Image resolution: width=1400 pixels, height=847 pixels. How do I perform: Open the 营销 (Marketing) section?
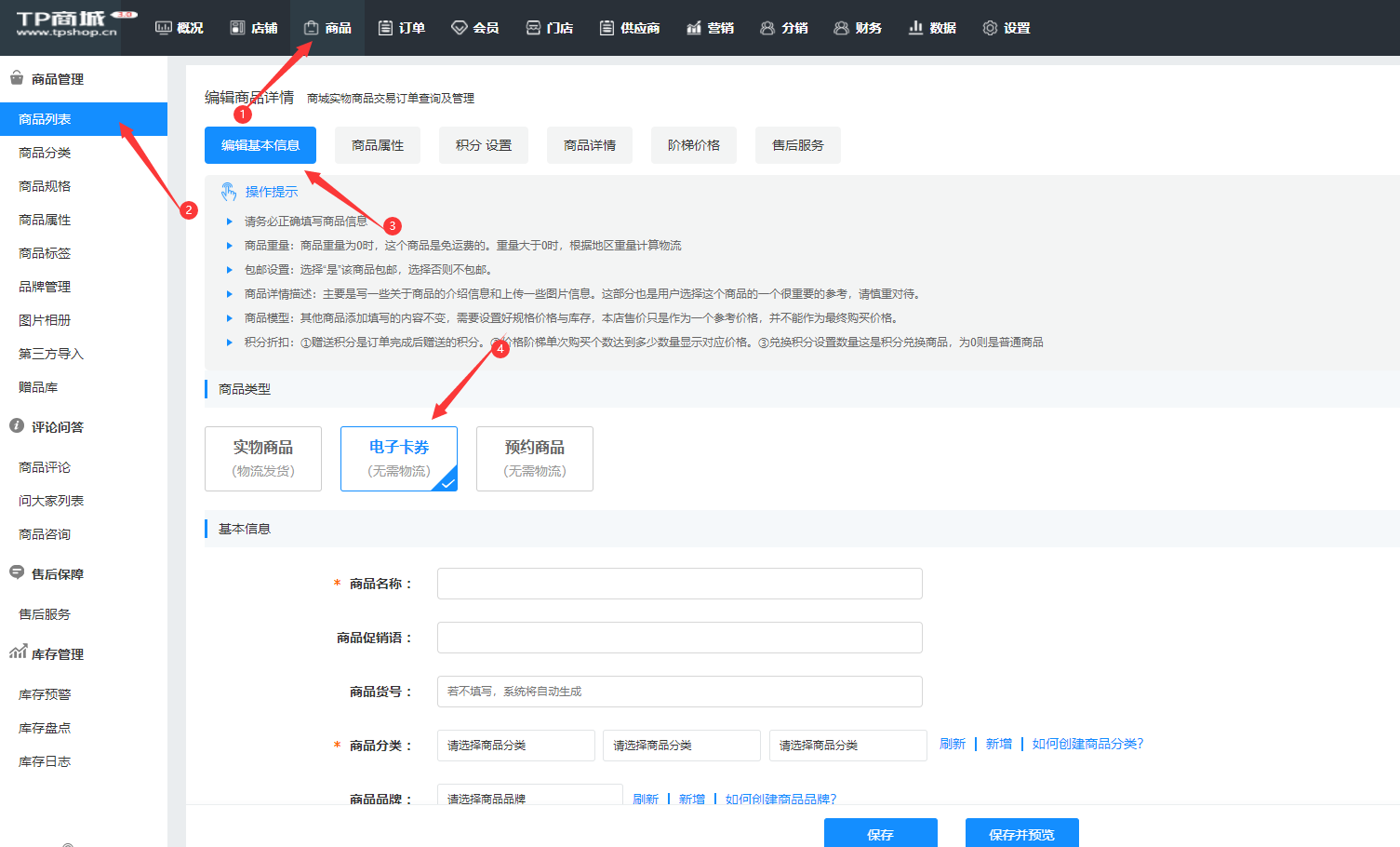pyautogui.click(x=710, y=27)
